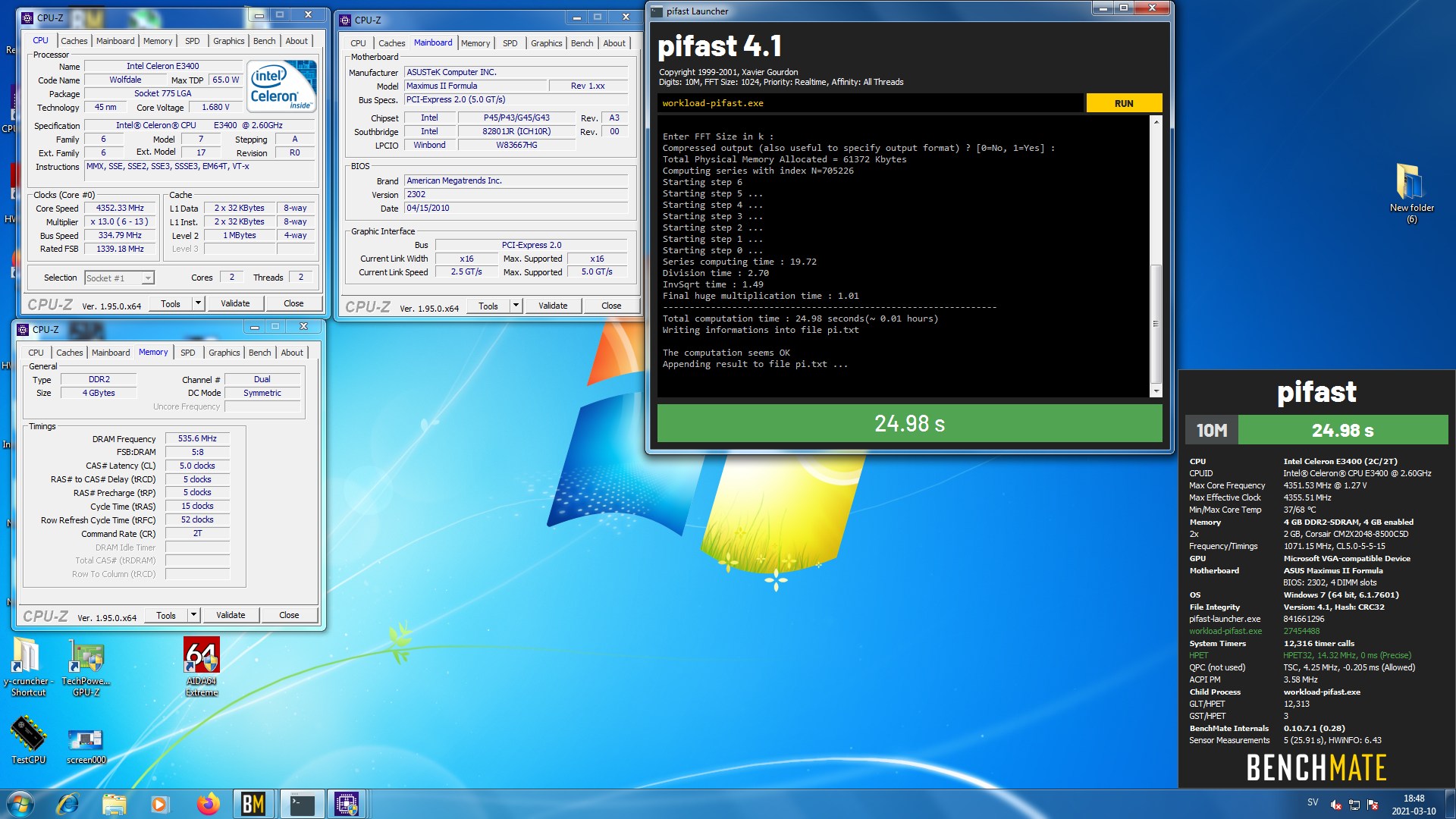Click the workload-pifast.exe input field
Viewport: 1456px width, 819px height.
871,103
